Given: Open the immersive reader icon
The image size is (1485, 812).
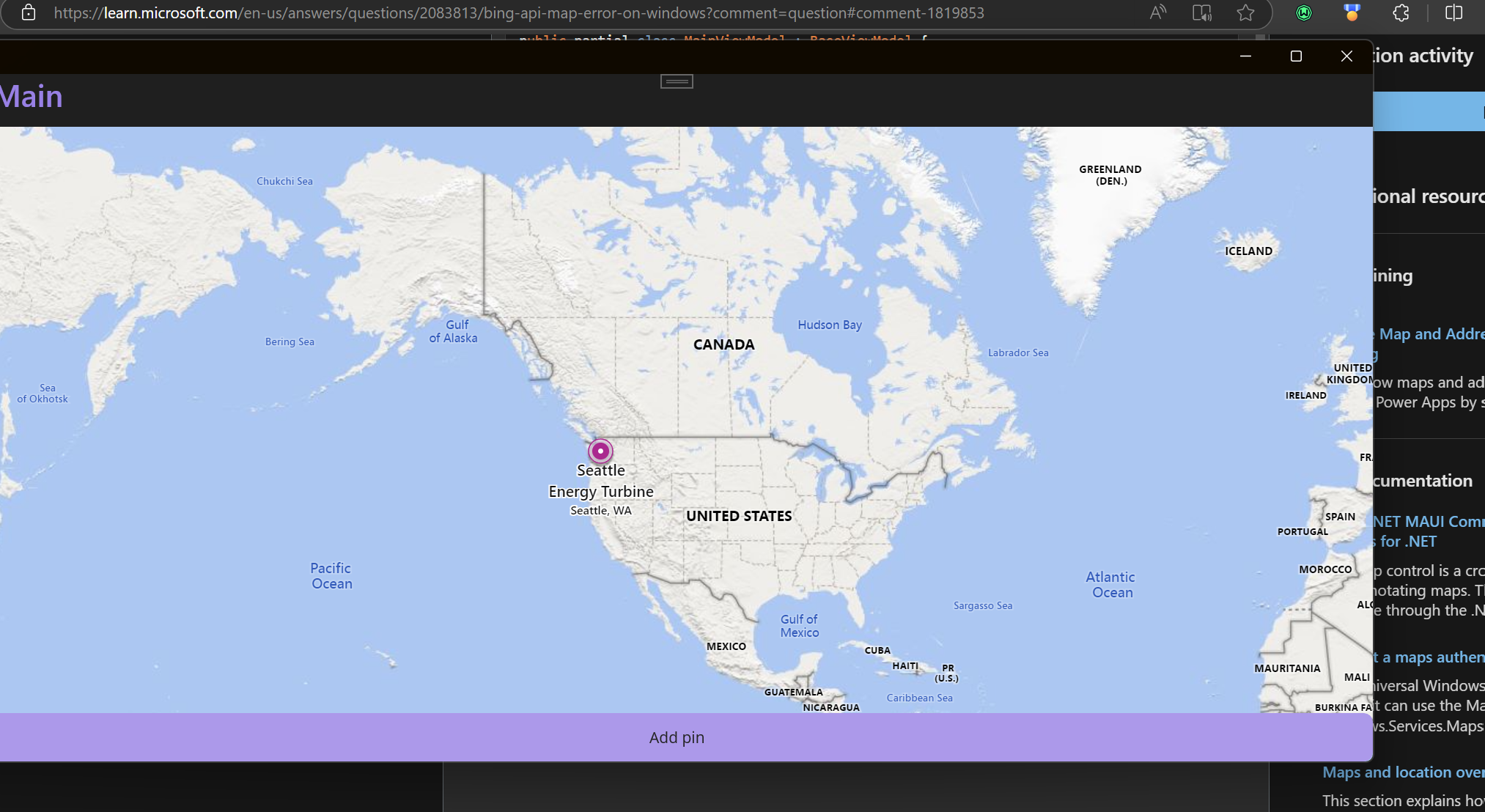Looking at the screenshot, I should 1201,12.
